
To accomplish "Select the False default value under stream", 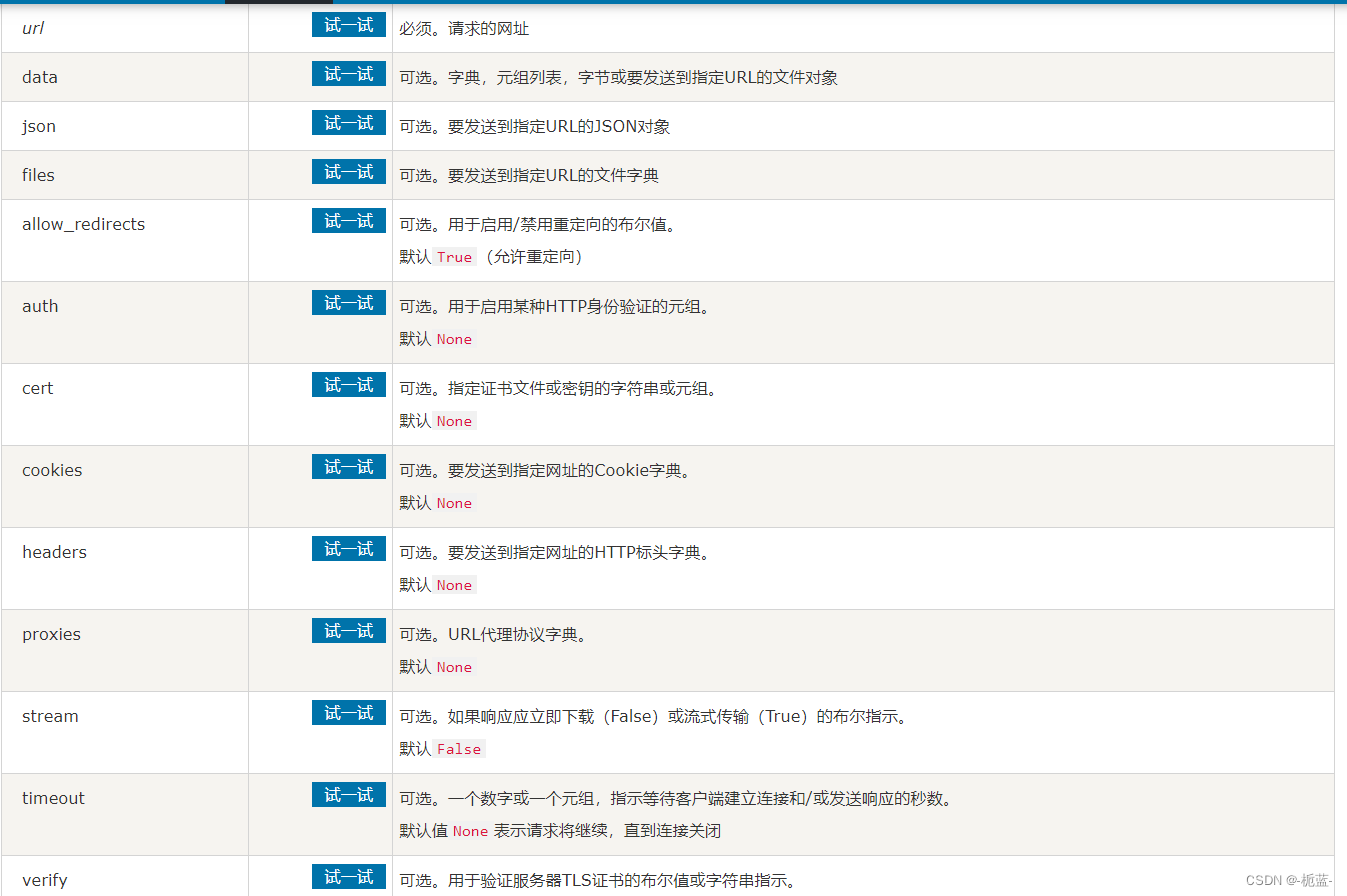I will point(459,748).
